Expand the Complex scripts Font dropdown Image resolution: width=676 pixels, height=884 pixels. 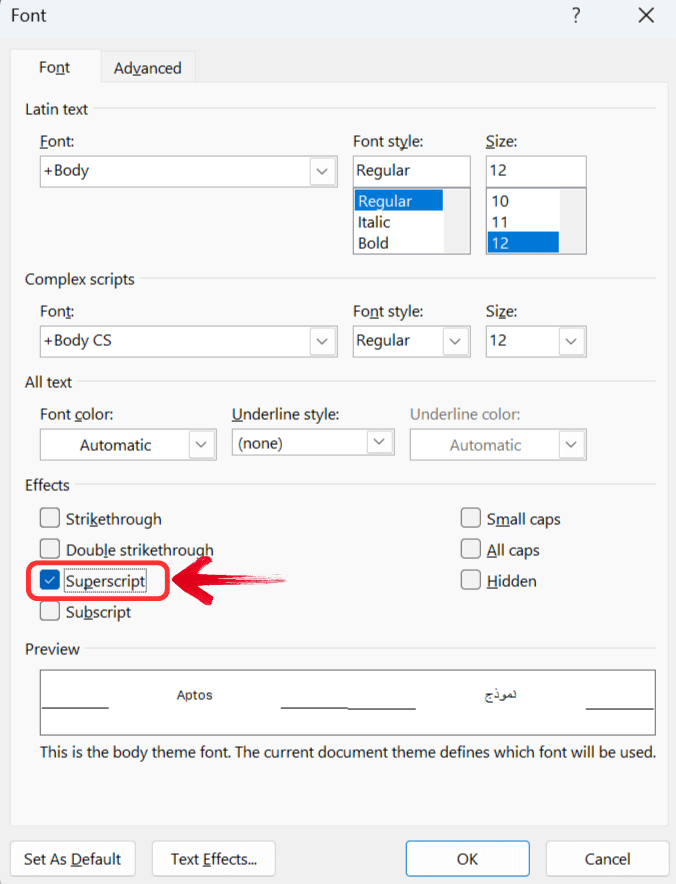322,341
